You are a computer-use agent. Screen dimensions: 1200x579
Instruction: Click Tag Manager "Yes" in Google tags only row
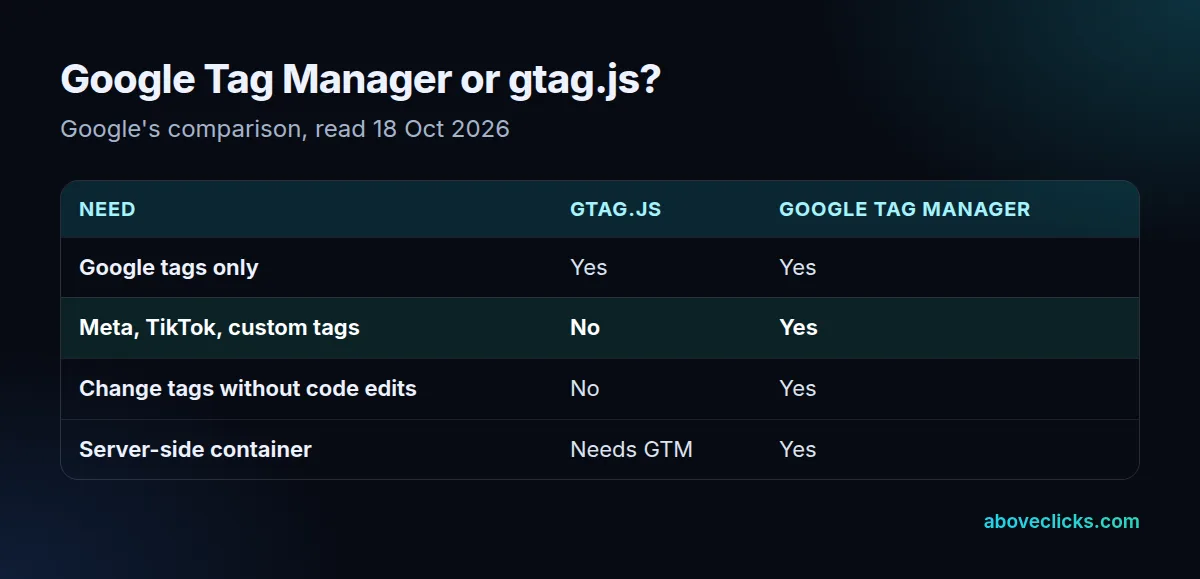[x=798, y=267]
